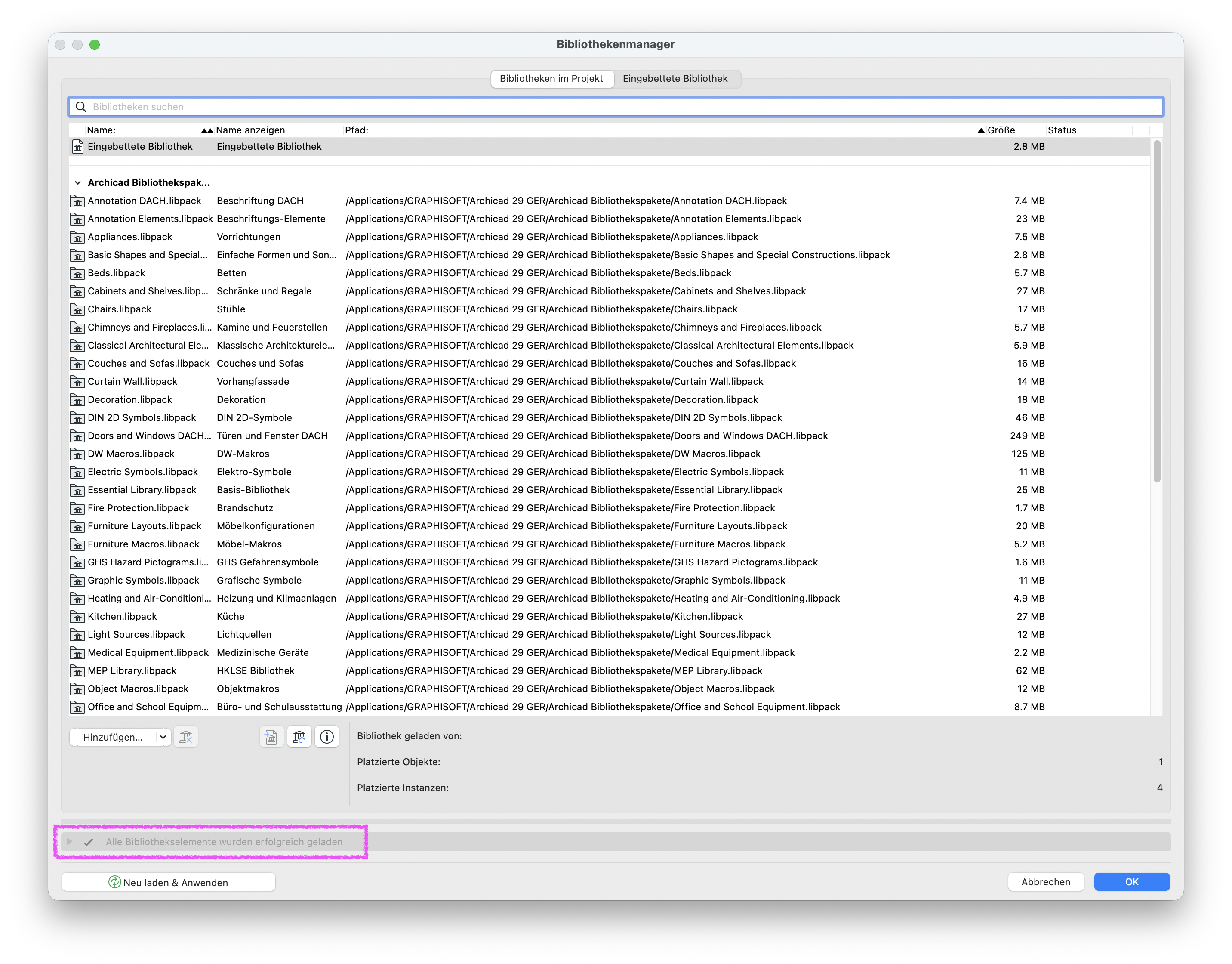Click the 249 MB size value

tap(1027, 436)
